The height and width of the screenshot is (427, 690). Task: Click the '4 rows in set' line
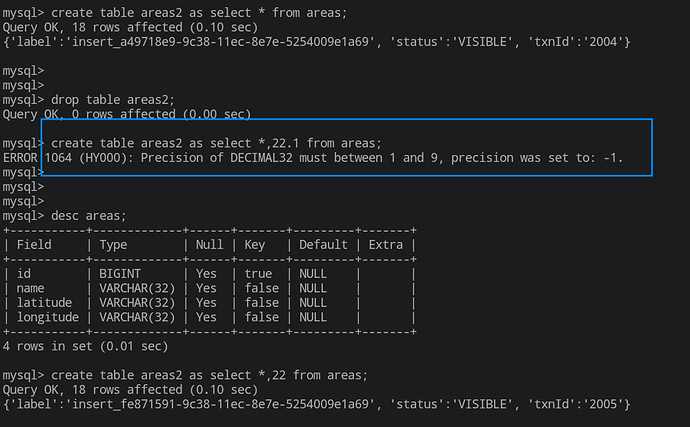pos(82,346)
